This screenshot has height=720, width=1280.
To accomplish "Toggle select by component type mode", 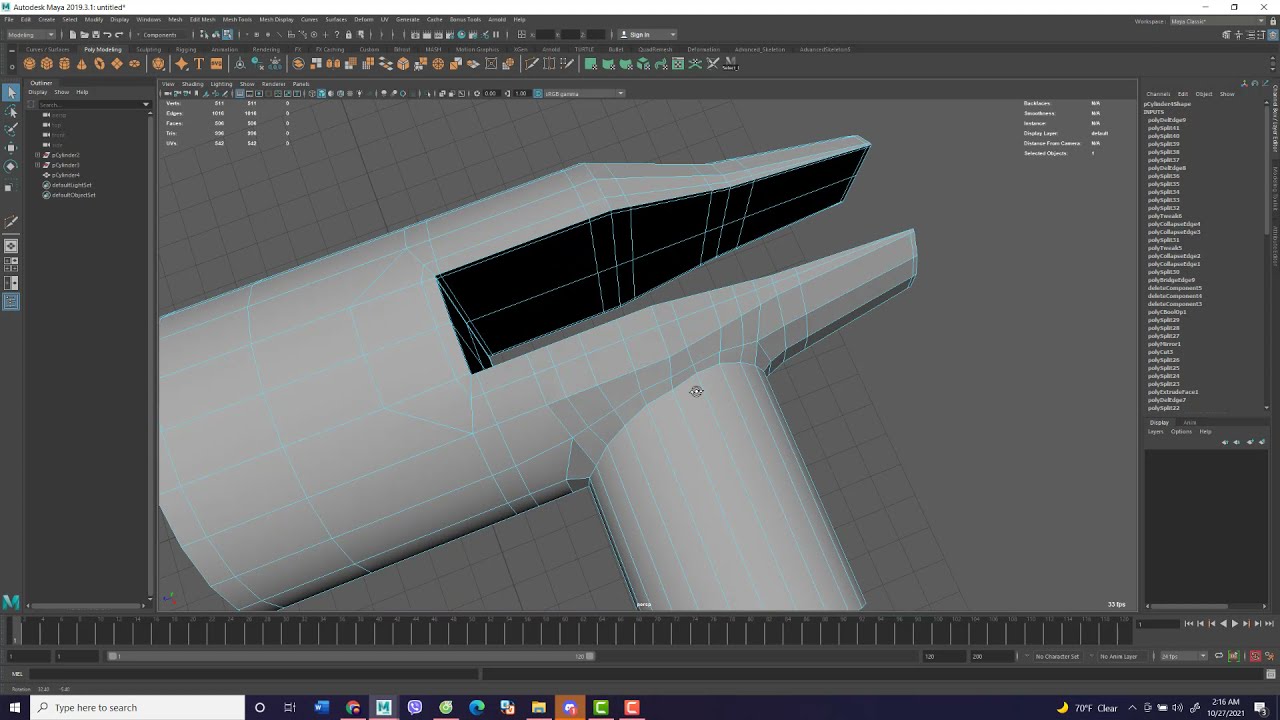I will tap(228, 35).
